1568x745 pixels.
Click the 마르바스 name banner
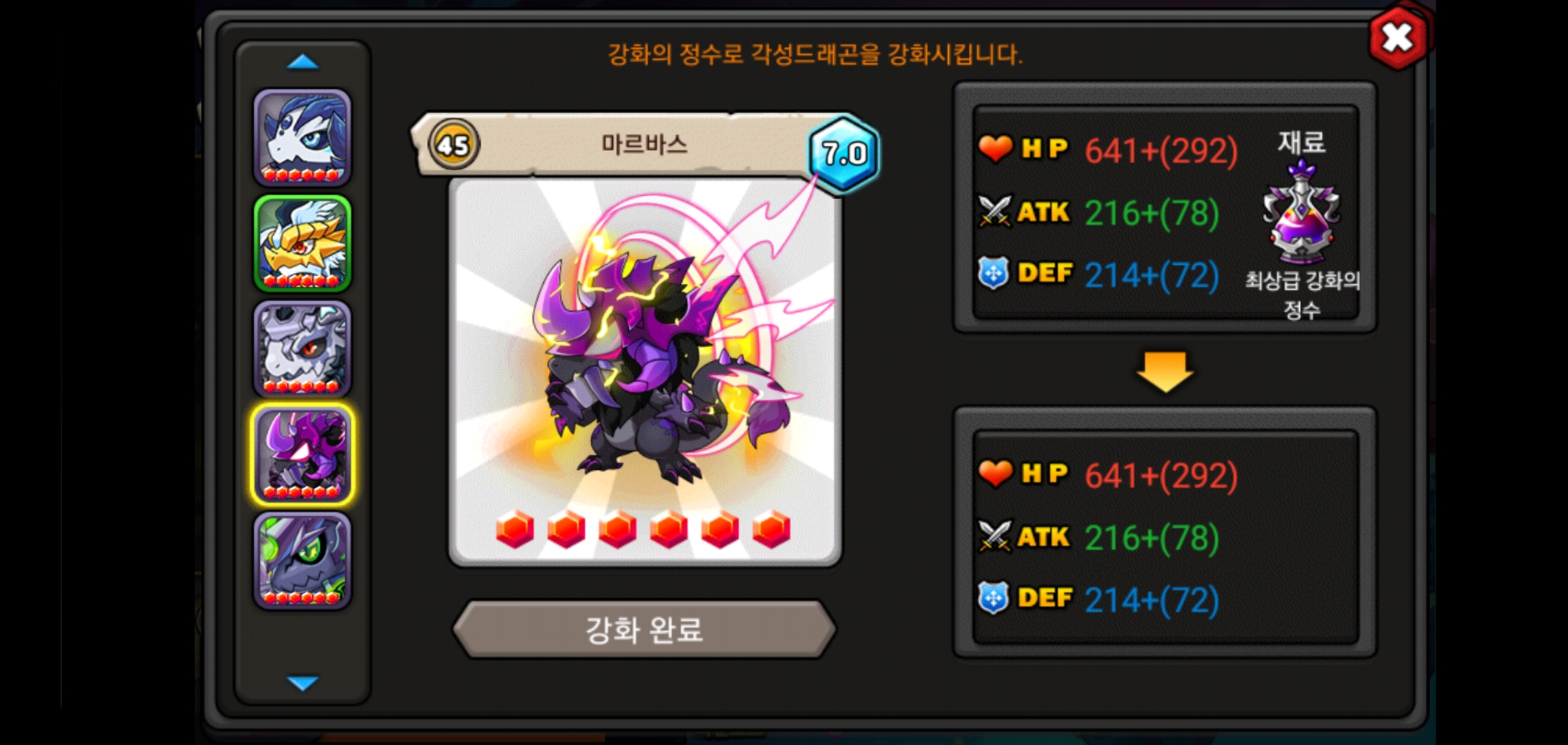(645, 144)
